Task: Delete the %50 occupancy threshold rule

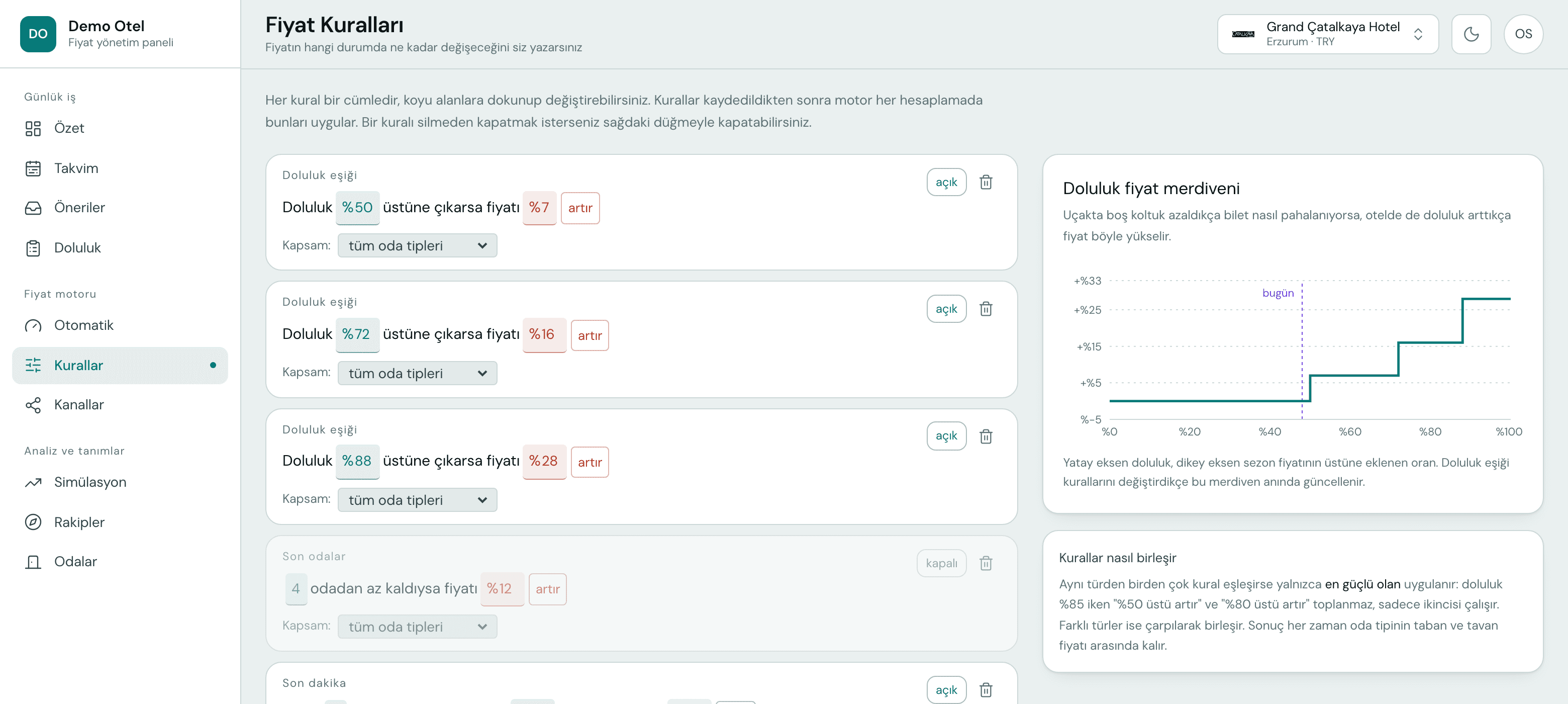Action: (x=986, y=182)
